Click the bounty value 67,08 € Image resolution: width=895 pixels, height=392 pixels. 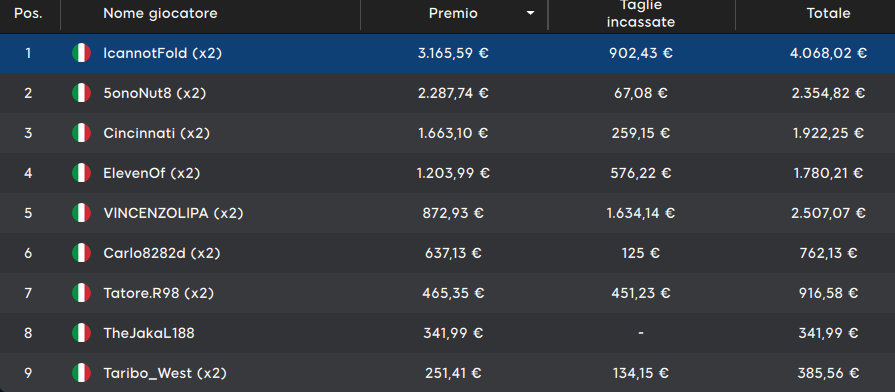click(x=640, y=93)
